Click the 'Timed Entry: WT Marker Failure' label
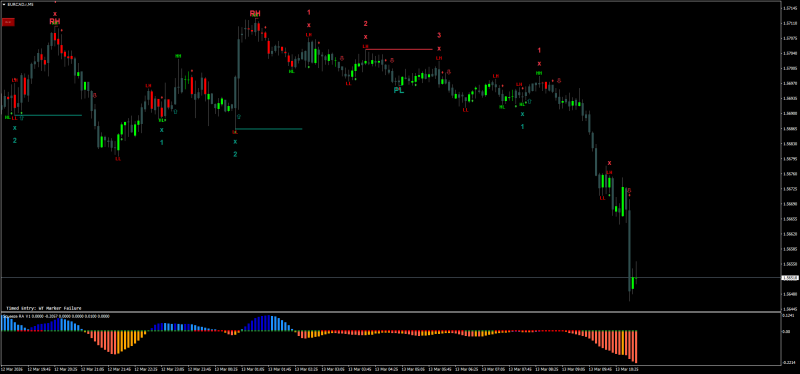Image resolution: width=800 pixels, height=374 pixels. pos(43,308)
